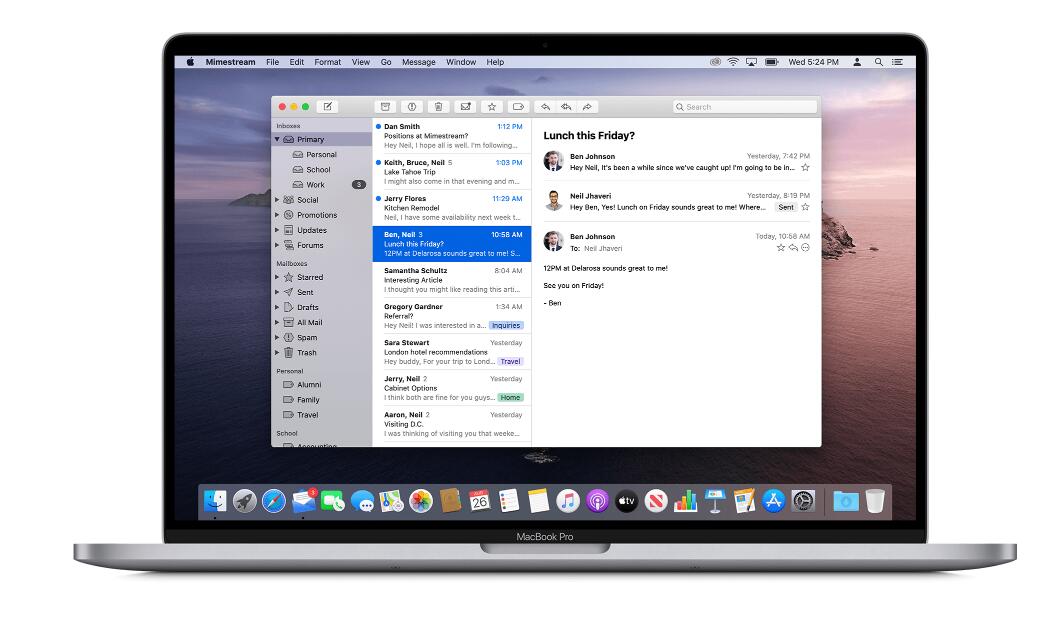The height and width of the screenshot is (625, 1047).
Task: Open the App Store from the Dock
Action: pos(773,501)
